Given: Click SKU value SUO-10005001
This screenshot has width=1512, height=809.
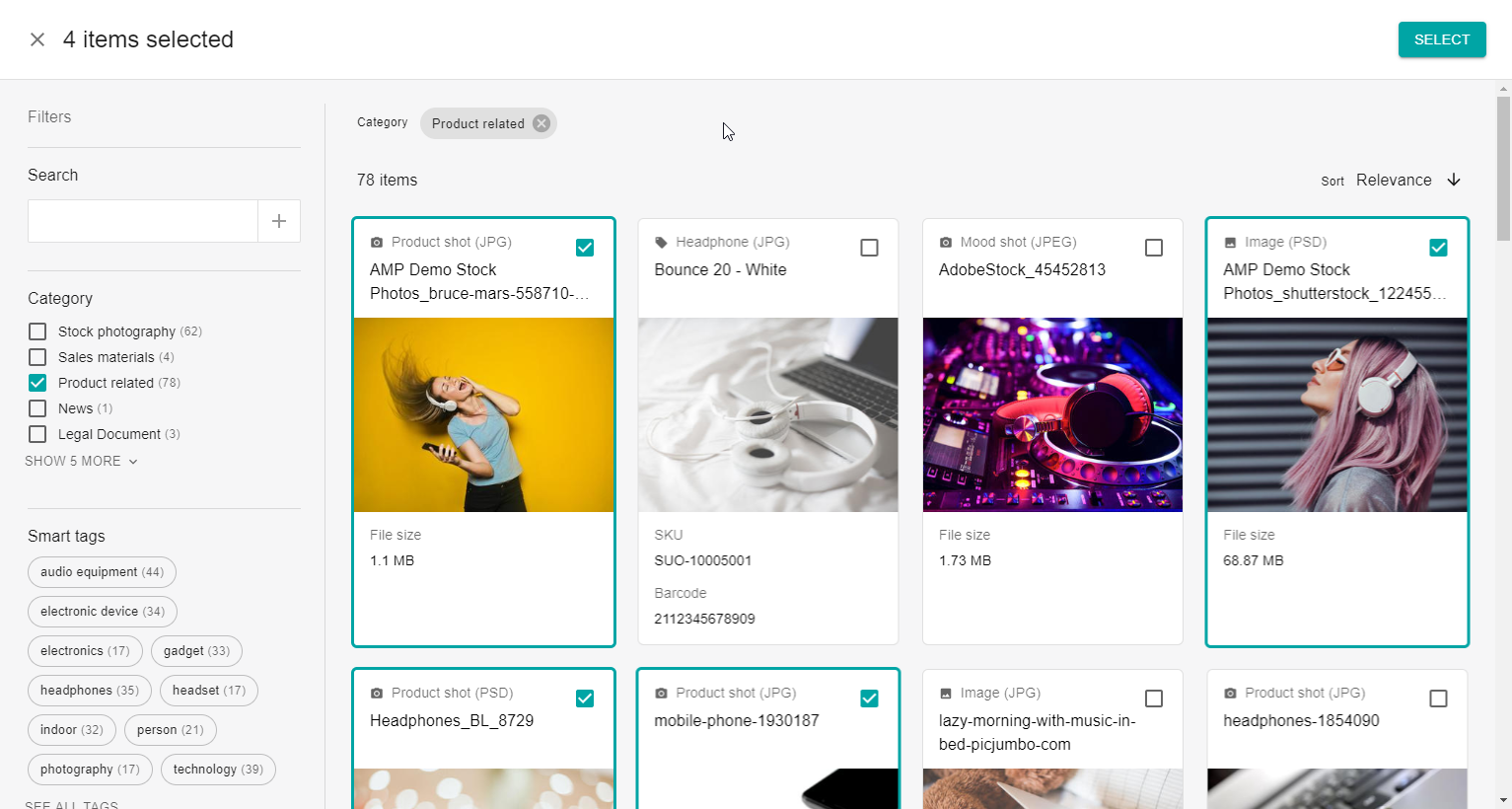Looking at the screenshot, I should pos(703,560).
